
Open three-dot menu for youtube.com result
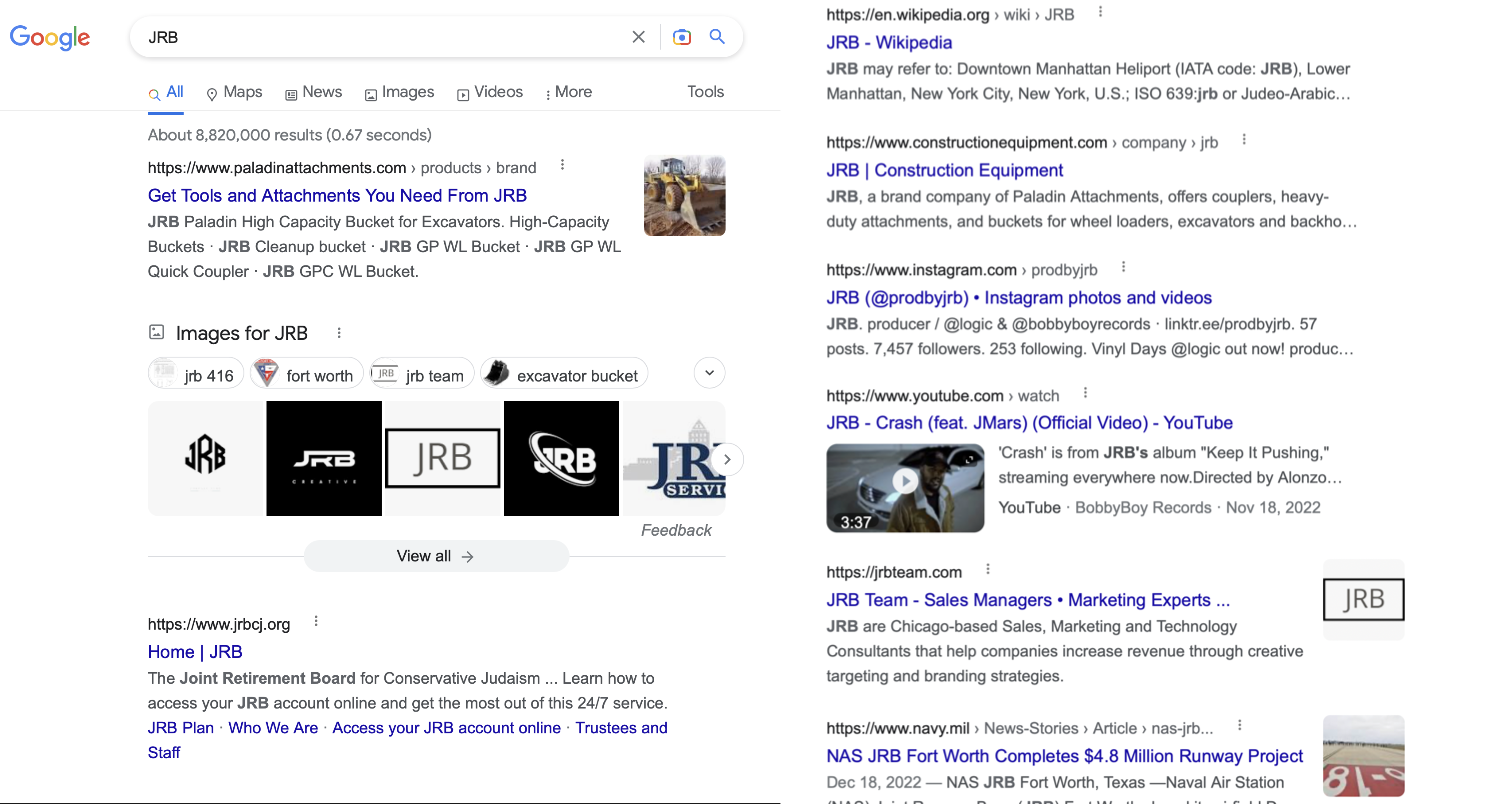(1085, 393)
